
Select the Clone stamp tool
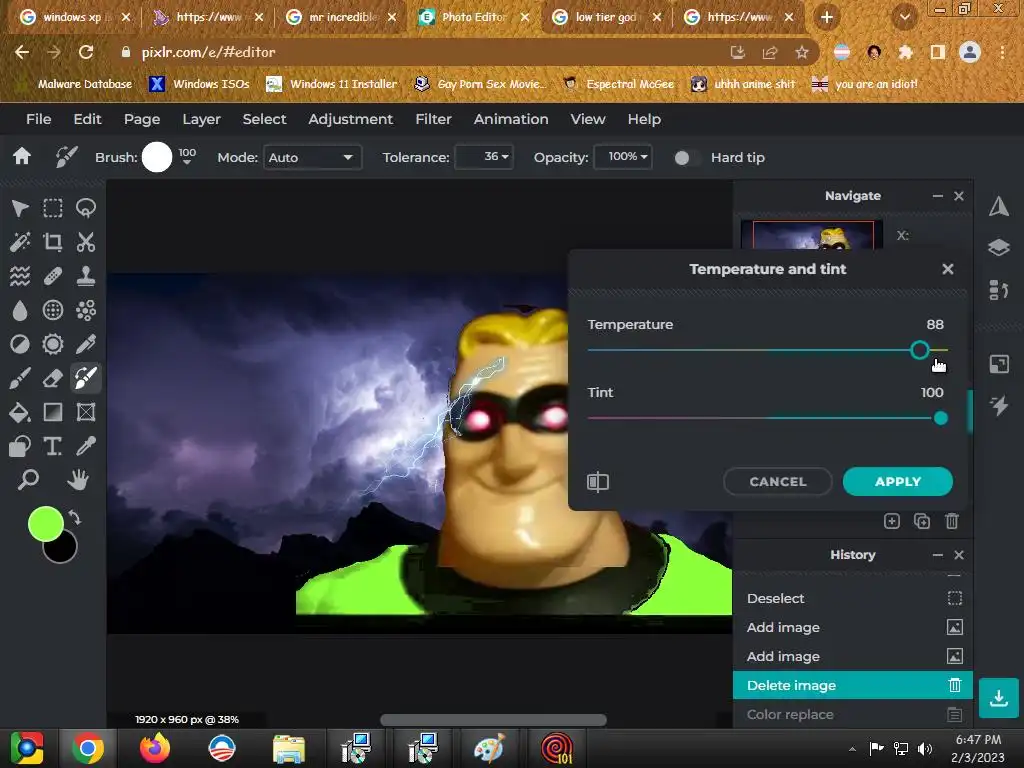[x=86, y=276]
